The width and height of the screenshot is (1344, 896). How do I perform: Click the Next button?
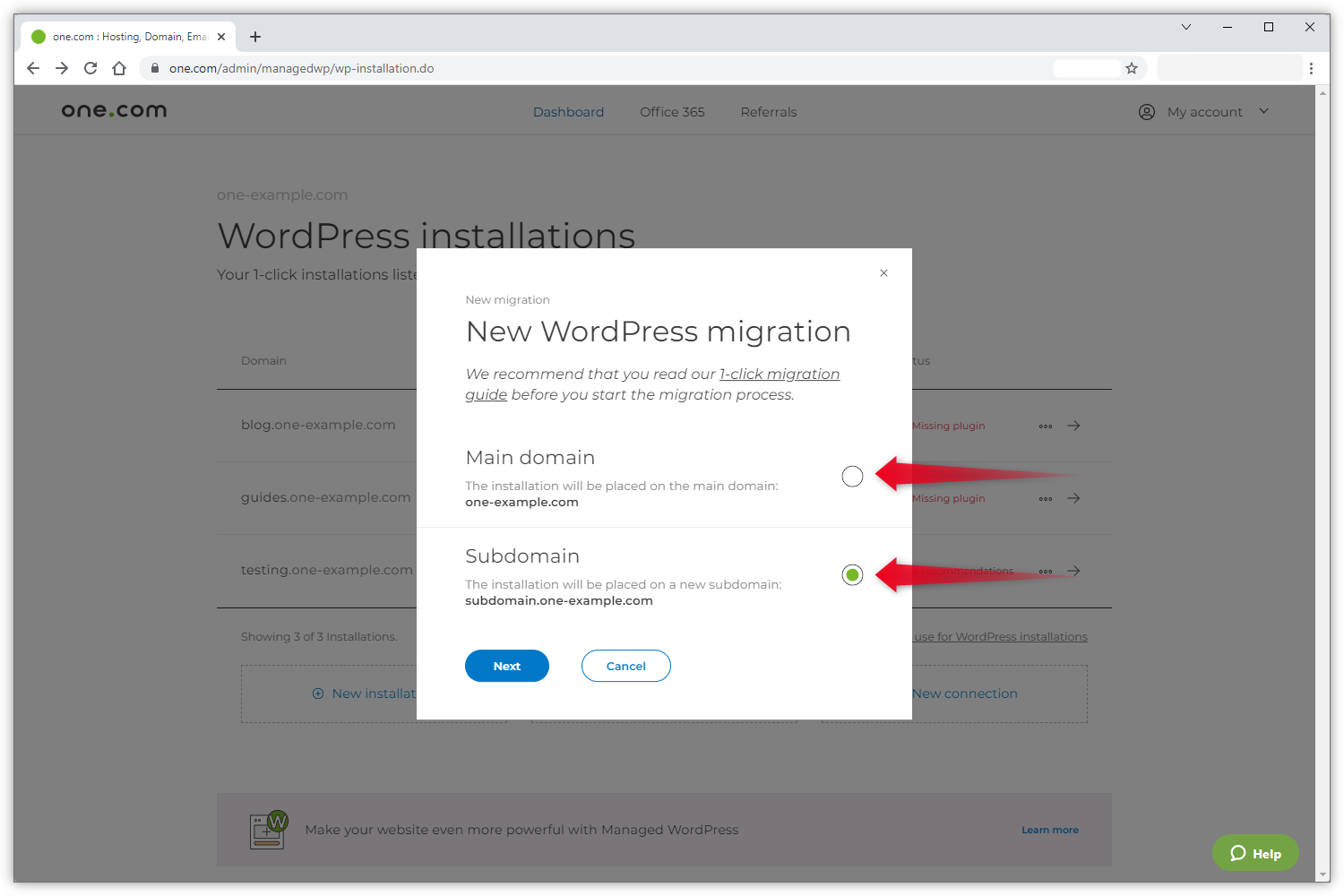[x=506, y=666]
